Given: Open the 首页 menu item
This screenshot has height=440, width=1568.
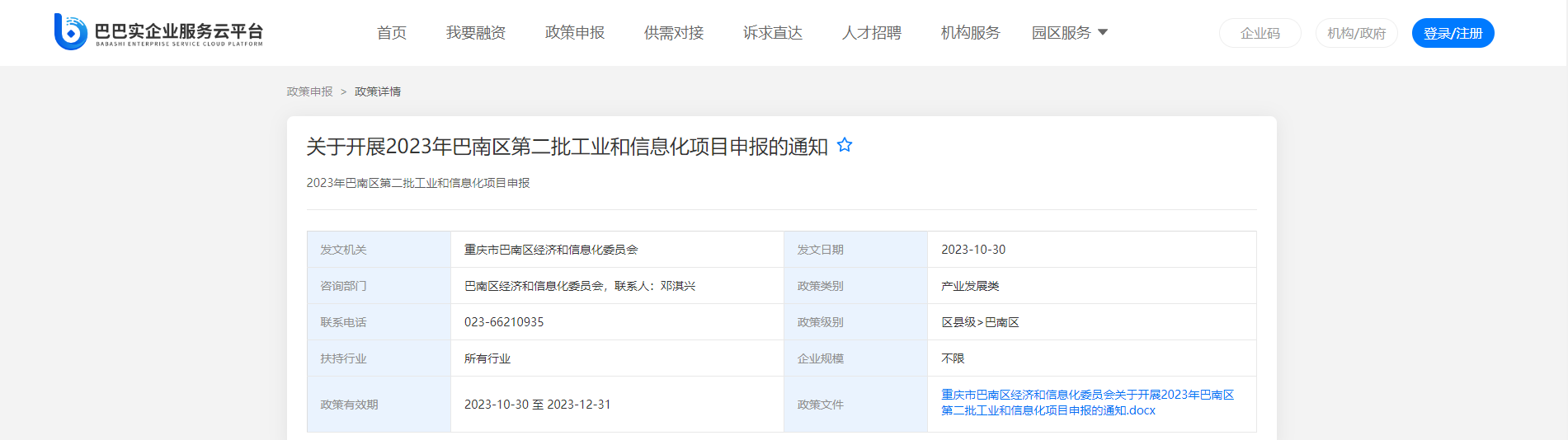Looking at the screenshot, I should pos(391,33).
